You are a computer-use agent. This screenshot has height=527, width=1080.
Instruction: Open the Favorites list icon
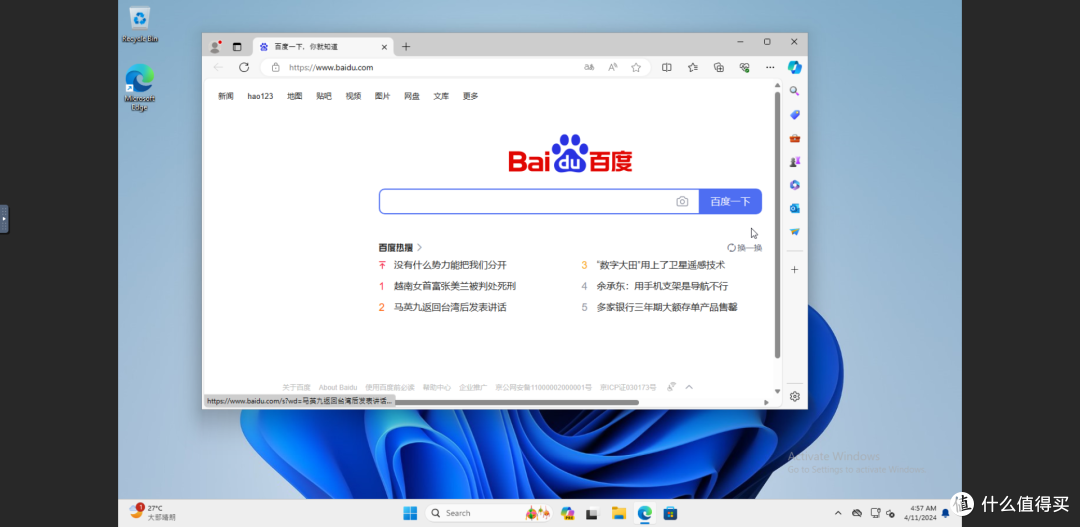[693, 68]
